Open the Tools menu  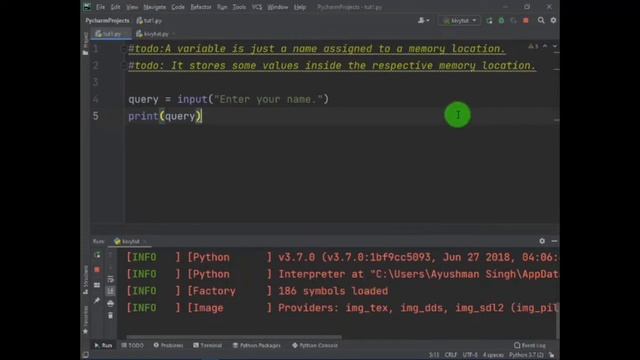(x=239, y=7)
